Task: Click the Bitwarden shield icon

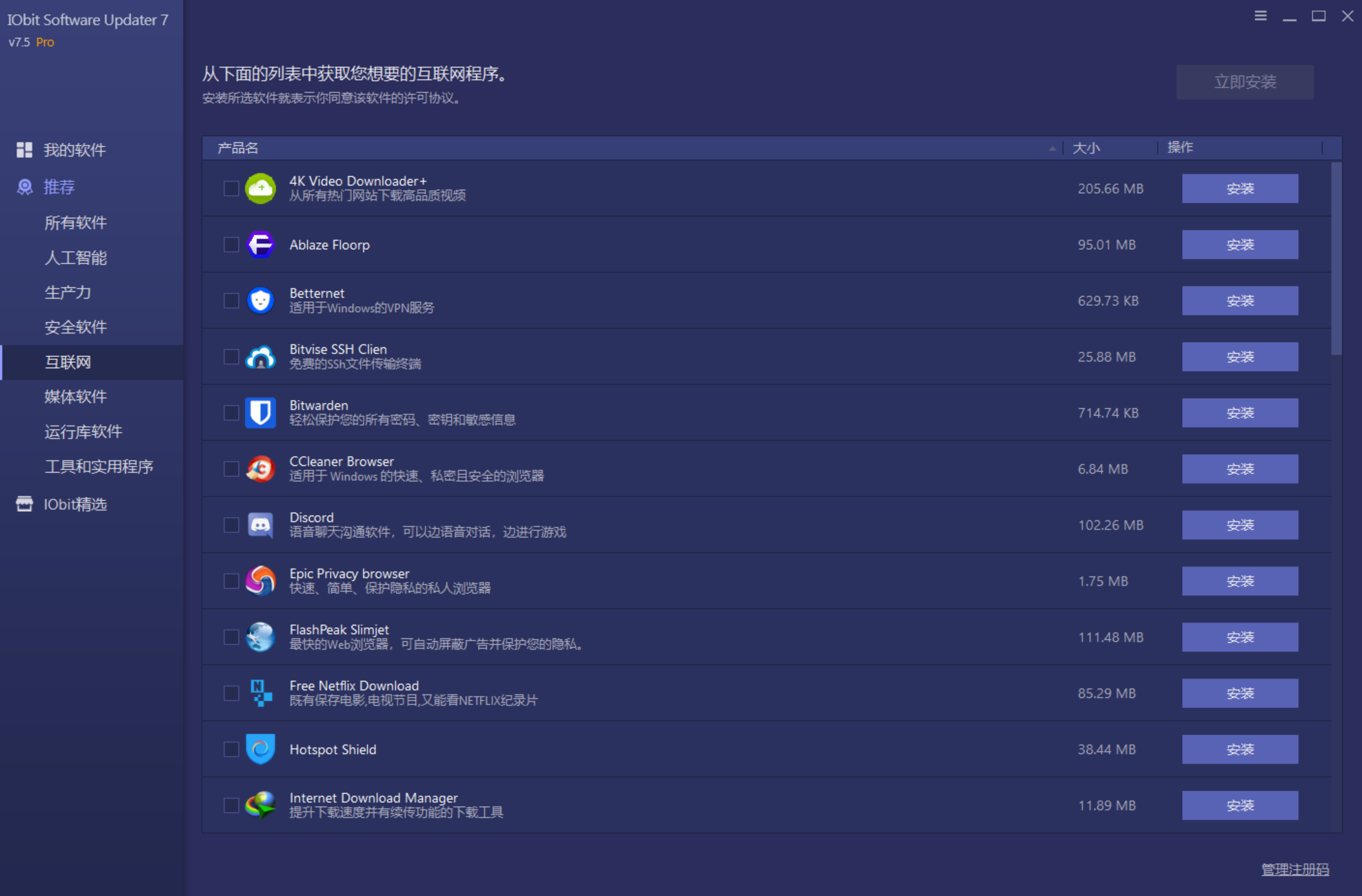Action: [261, 413]
